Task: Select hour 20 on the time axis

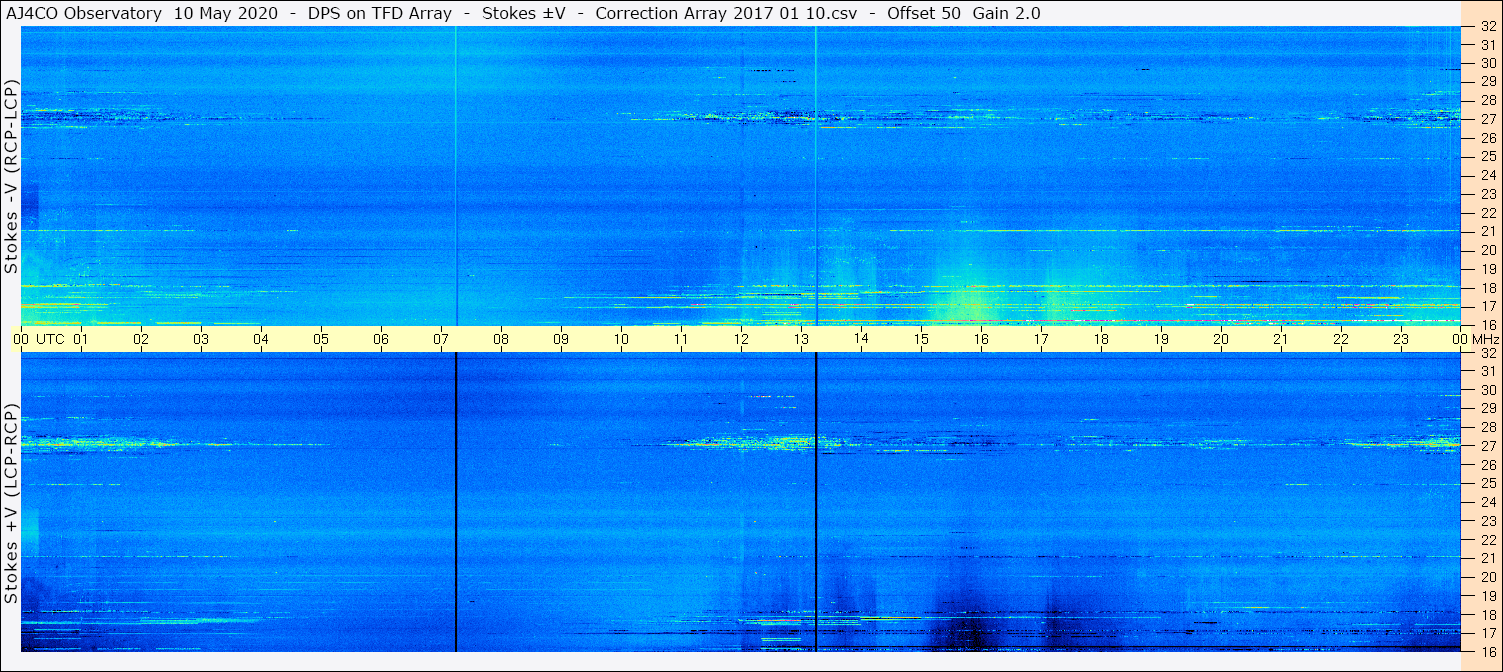Action: click(x=1221, y=339)
